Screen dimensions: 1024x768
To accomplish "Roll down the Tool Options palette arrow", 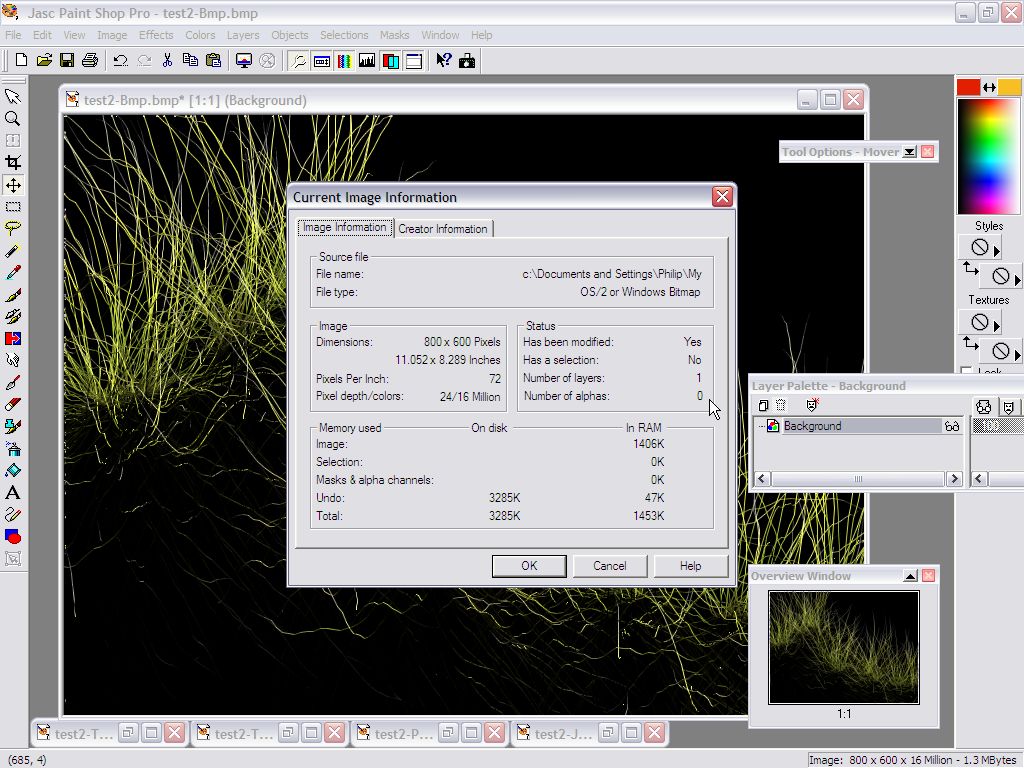I will point(909,152).
